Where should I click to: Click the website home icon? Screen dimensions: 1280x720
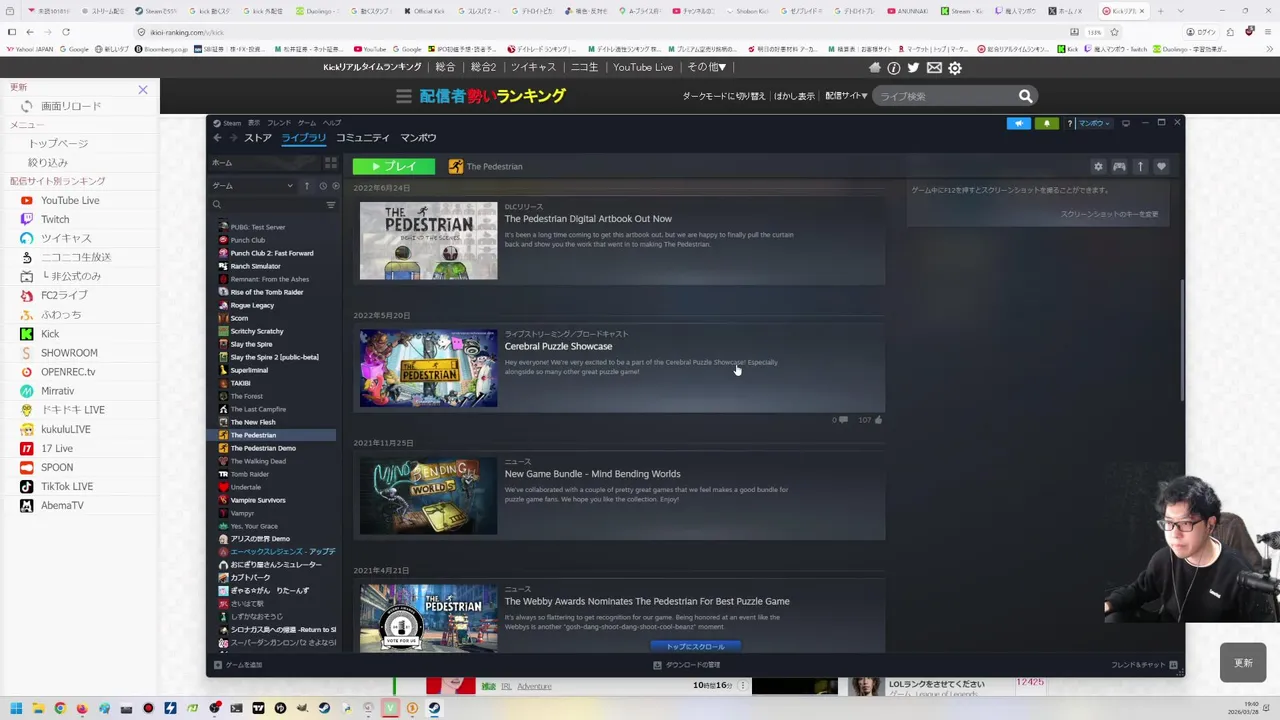pos(875,67)
